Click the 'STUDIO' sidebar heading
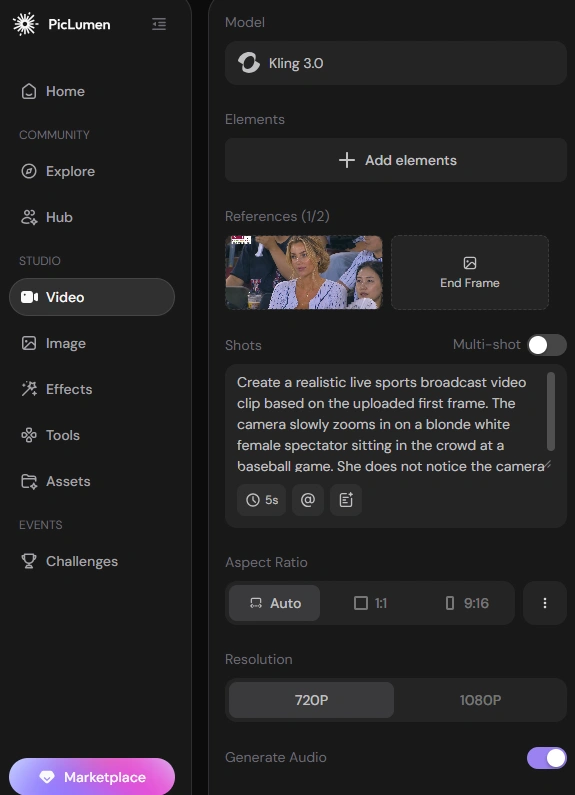 (x=40, y=261)
